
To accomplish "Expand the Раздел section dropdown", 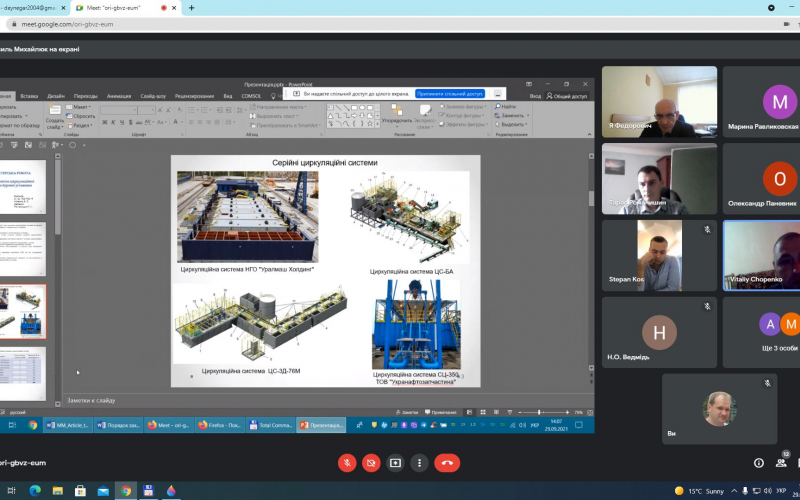I will [80, 125].
